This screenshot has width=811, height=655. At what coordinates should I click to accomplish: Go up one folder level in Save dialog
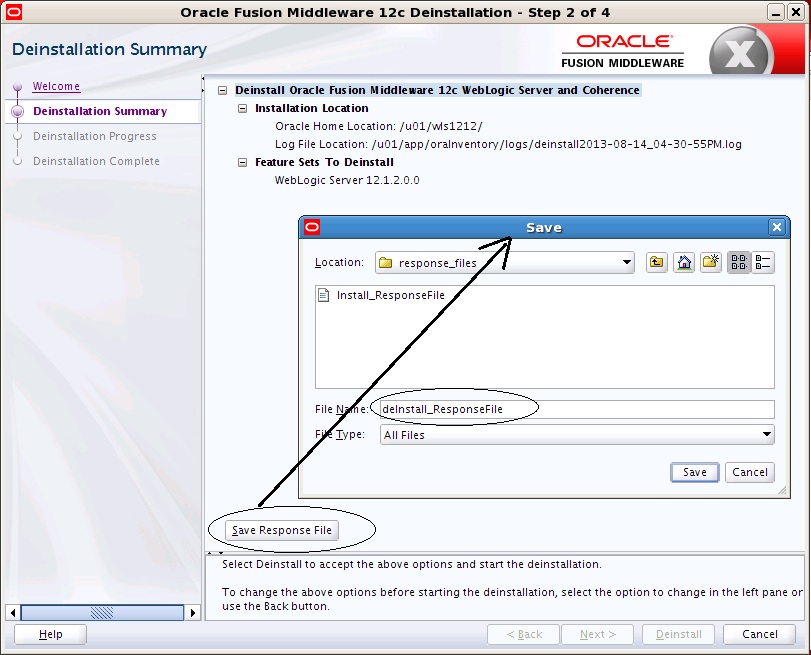pyautogui.click(x=656, y=262)
